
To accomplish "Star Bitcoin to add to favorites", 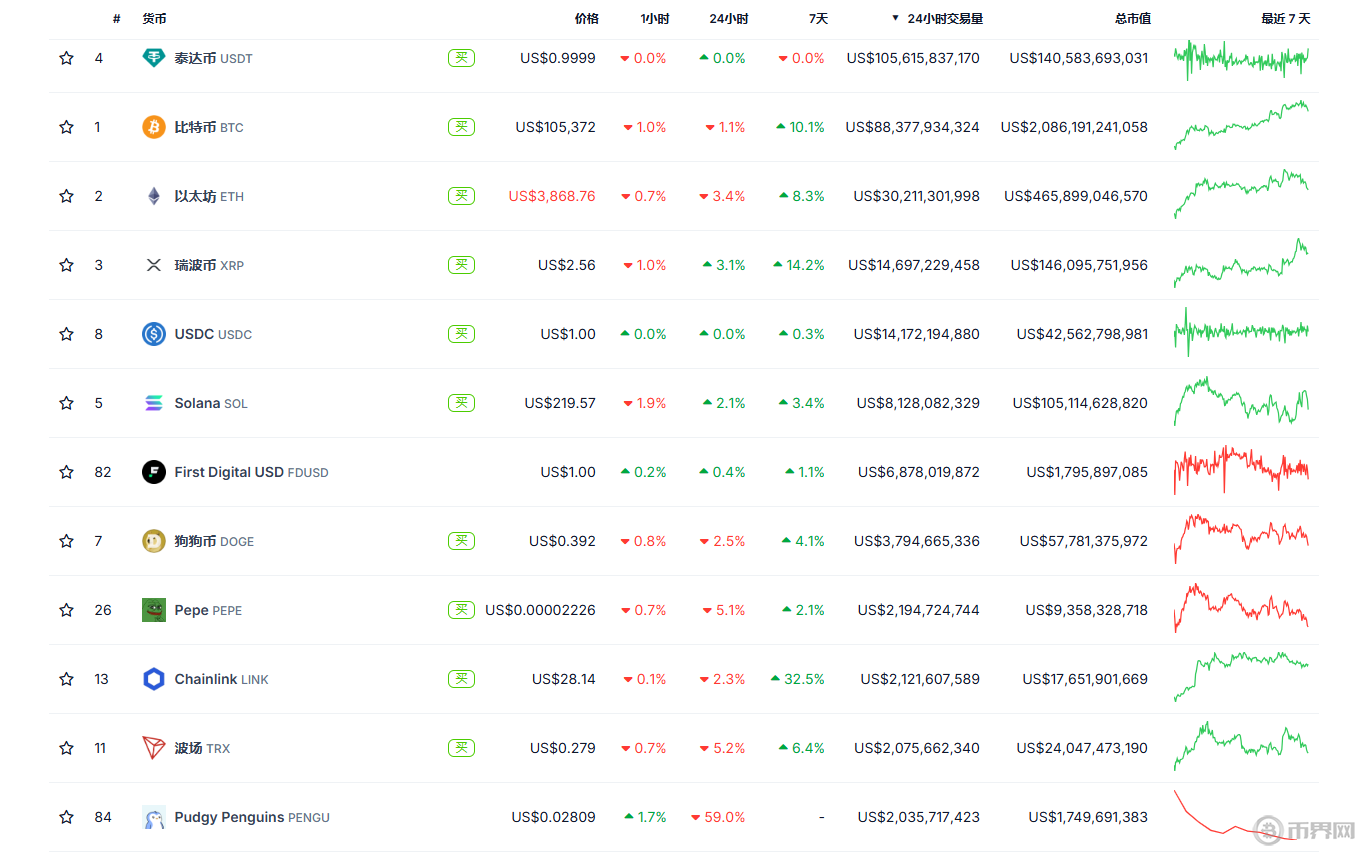I will point(66,127).
